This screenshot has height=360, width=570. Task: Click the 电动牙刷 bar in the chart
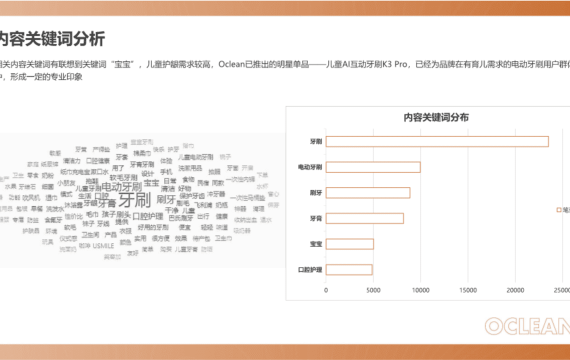click(373, 167)
